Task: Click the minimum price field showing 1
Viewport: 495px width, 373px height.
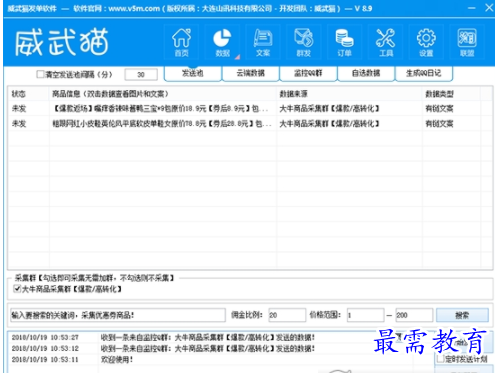Action: pos(365,315)
